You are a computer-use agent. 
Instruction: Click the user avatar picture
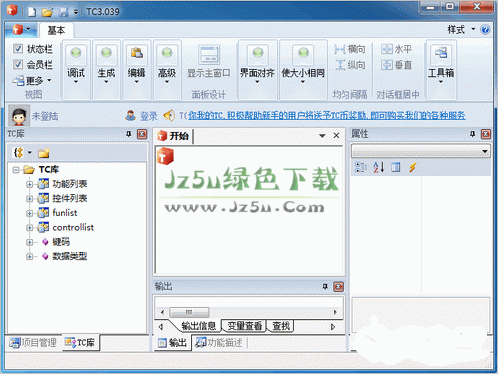pos(19,115)
